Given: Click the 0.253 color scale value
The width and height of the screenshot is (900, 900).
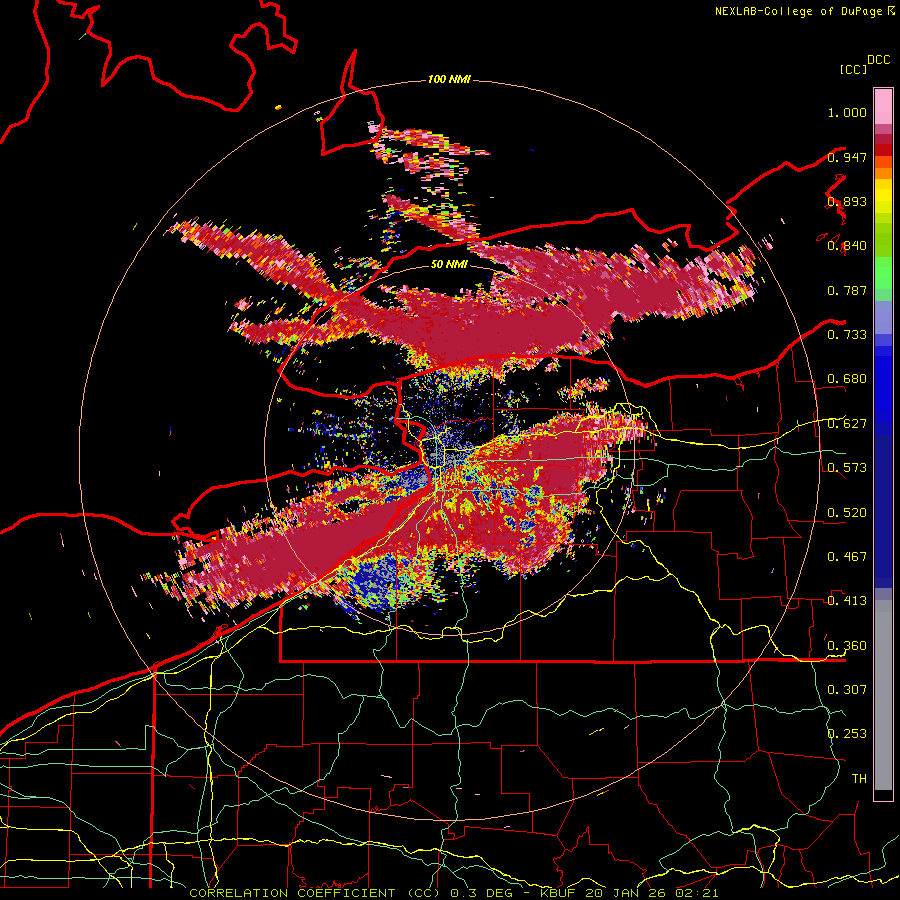Looking at the screenshot, I should coord(847,734).
